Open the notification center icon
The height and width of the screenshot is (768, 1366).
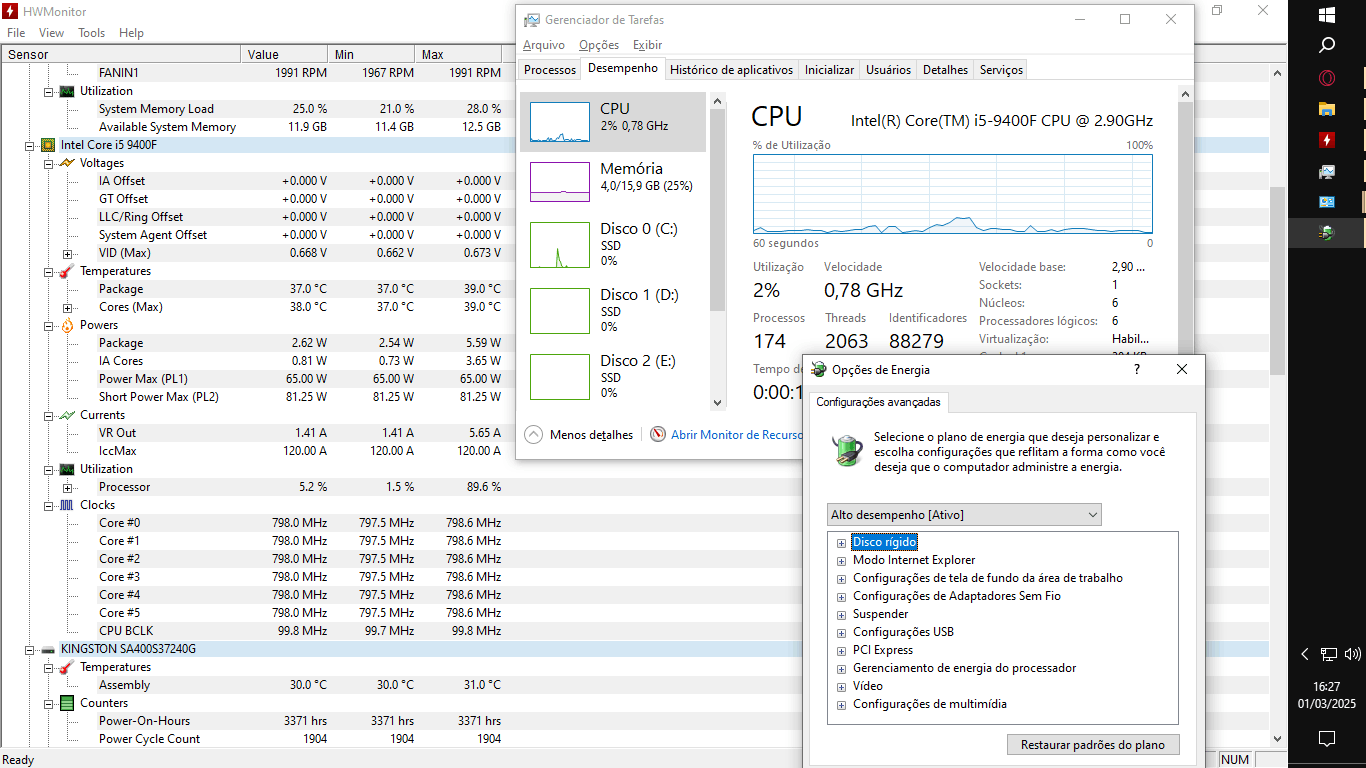pyautogui.click(x=1327, y=739)
